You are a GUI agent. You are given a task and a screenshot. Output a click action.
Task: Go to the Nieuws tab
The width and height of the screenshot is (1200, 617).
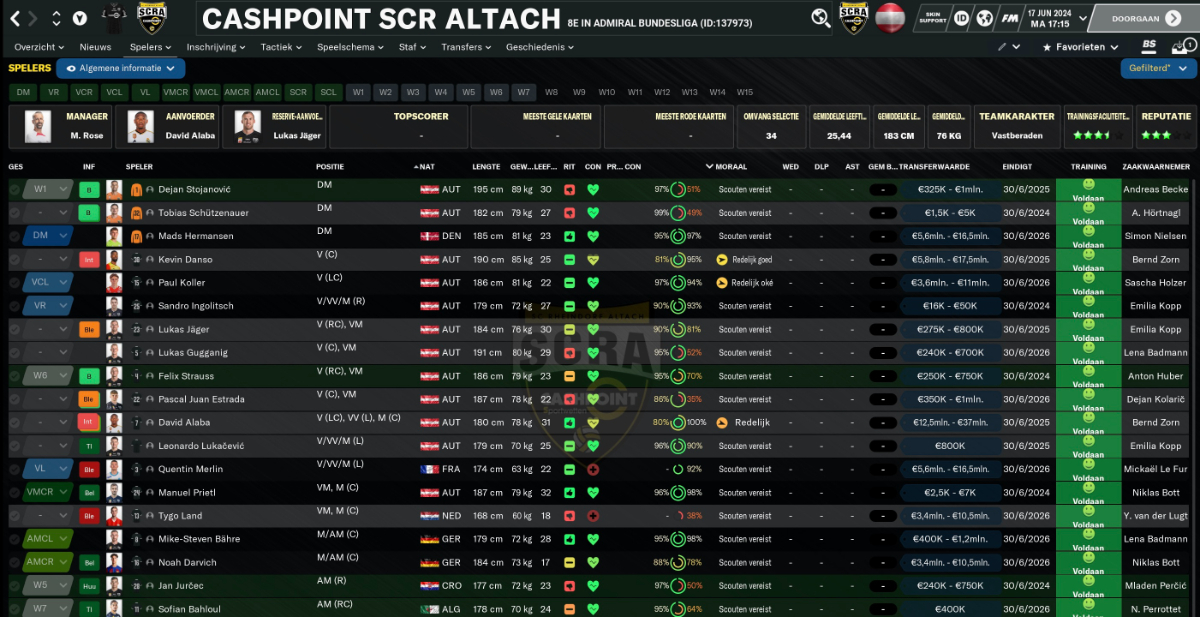tap(96, 47)
